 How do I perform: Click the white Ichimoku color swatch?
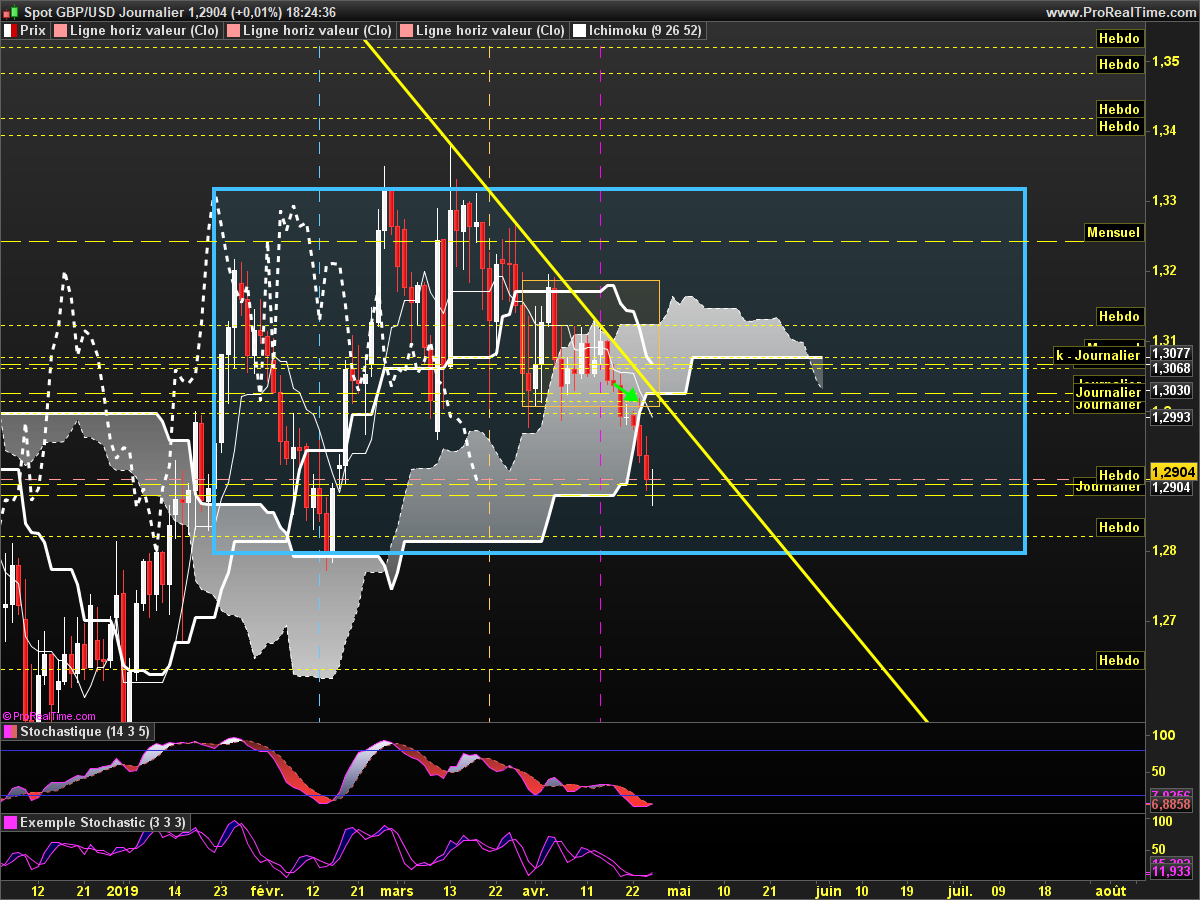point(578,31)
